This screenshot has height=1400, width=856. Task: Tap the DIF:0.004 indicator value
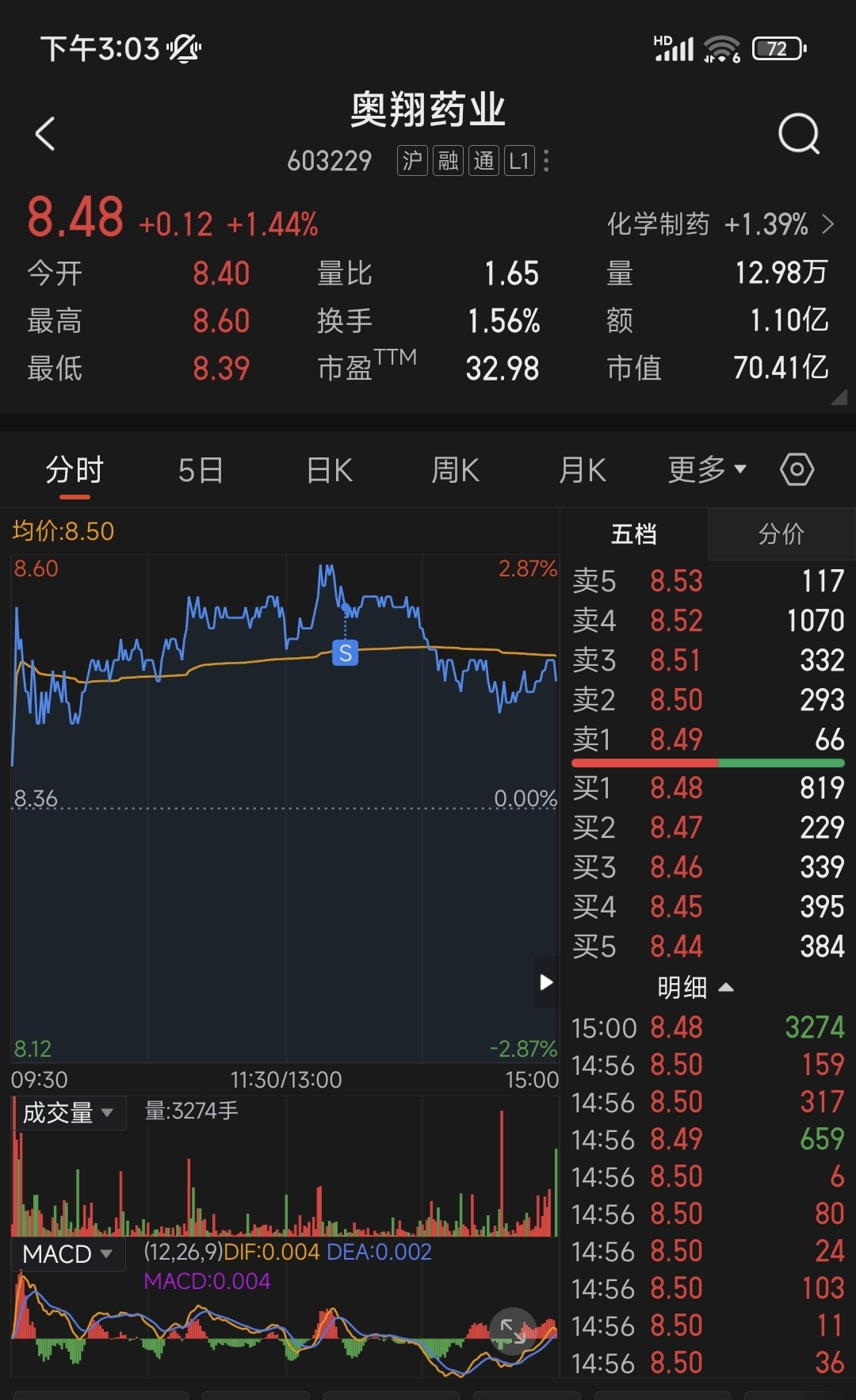click(271, 1252)
